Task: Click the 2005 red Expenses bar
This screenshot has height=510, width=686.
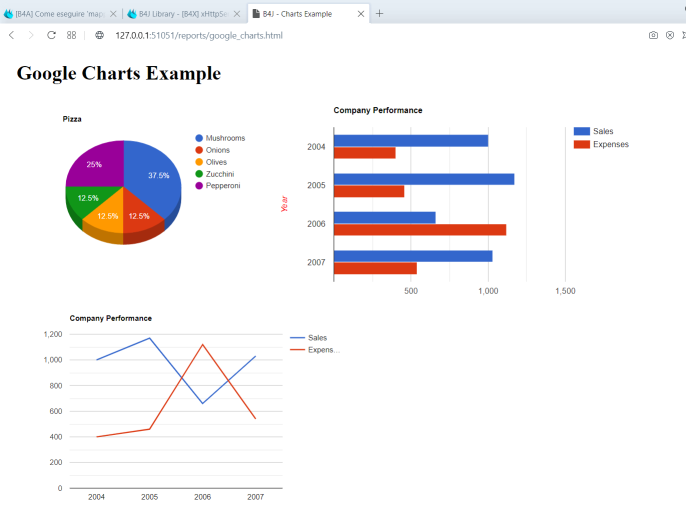Action: pyautogui.click(x=369, y=191)
